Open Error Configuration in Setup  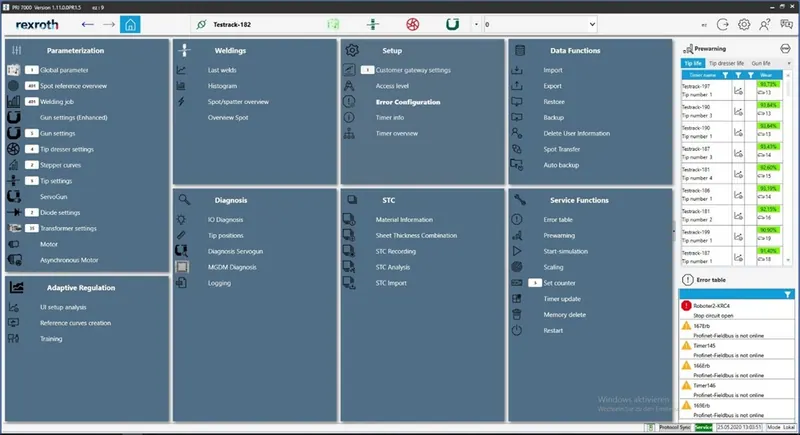click(x=408, y=102)
